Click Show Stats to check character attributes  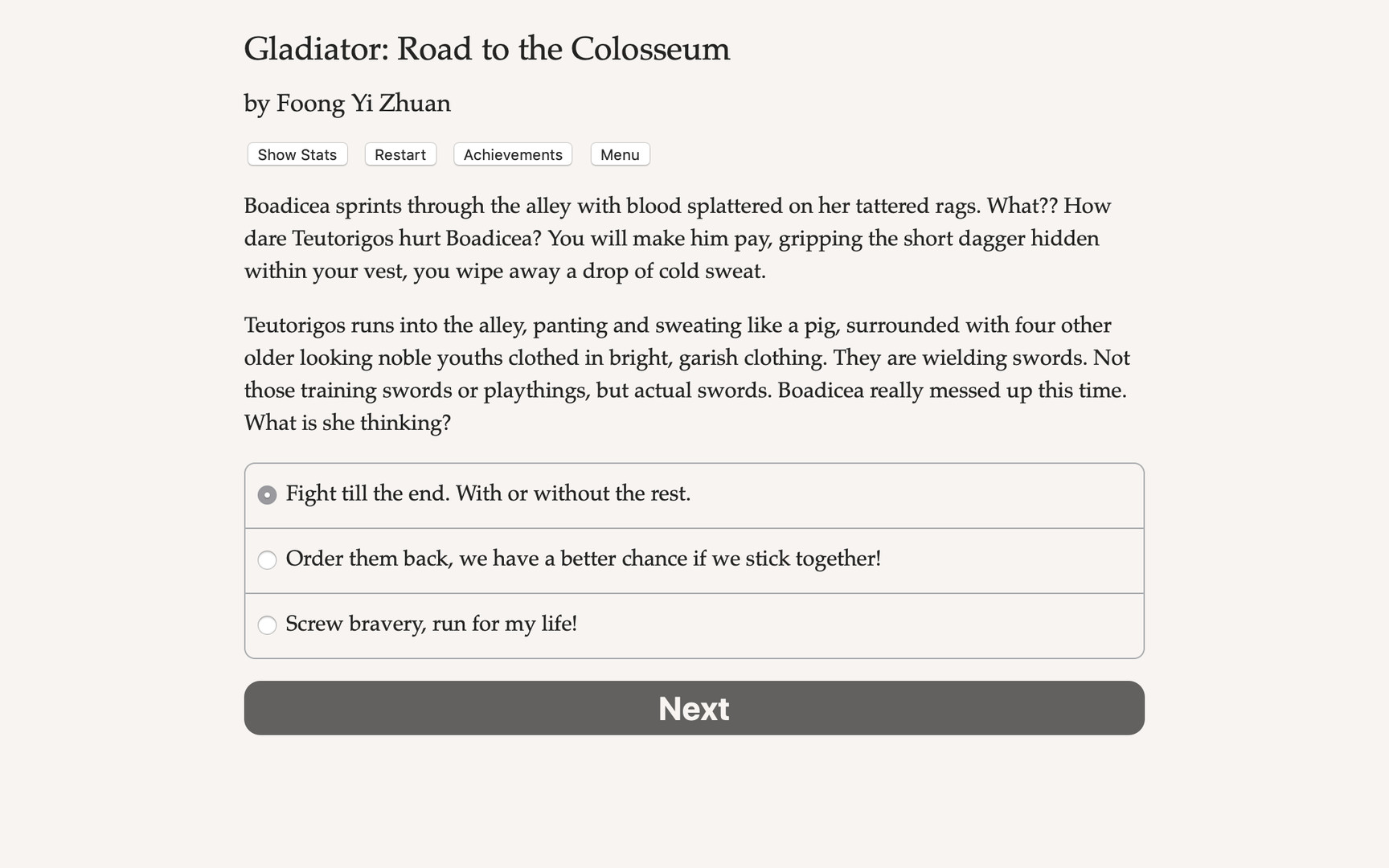(x=296, y=154)
